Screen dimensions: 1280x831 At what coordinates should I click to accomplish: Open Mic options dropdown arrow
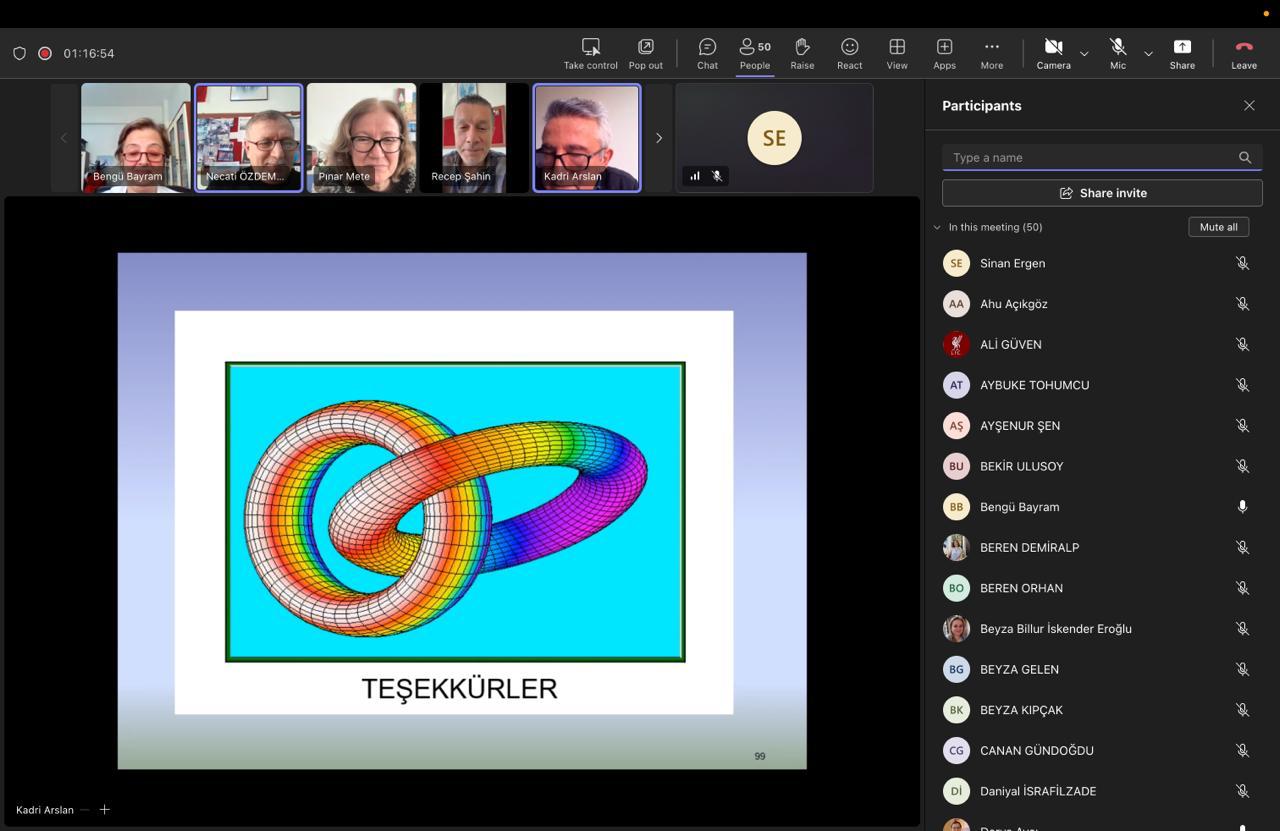[x=1148, y=53]
